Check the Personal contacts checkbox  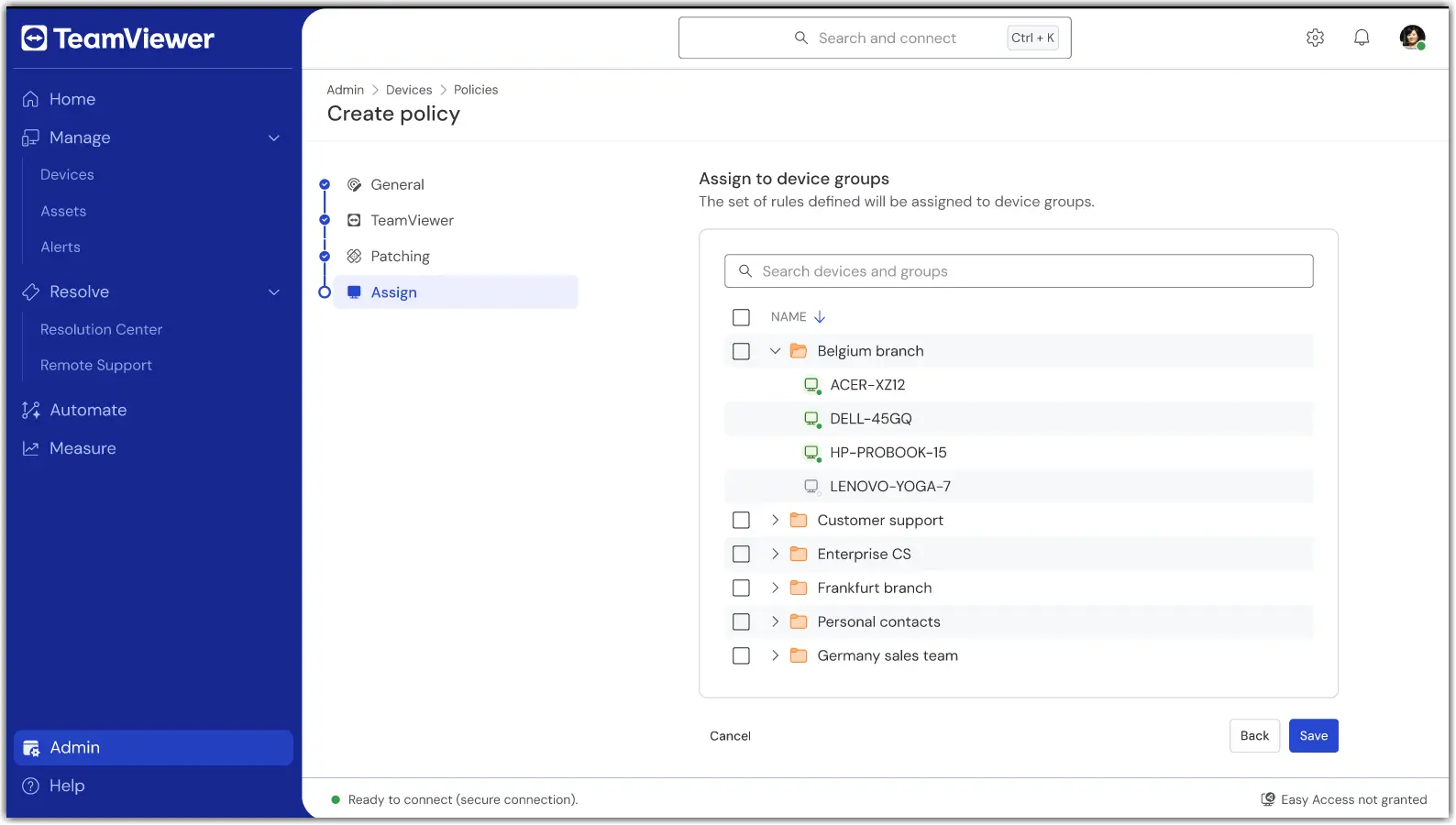click(741, 621)
